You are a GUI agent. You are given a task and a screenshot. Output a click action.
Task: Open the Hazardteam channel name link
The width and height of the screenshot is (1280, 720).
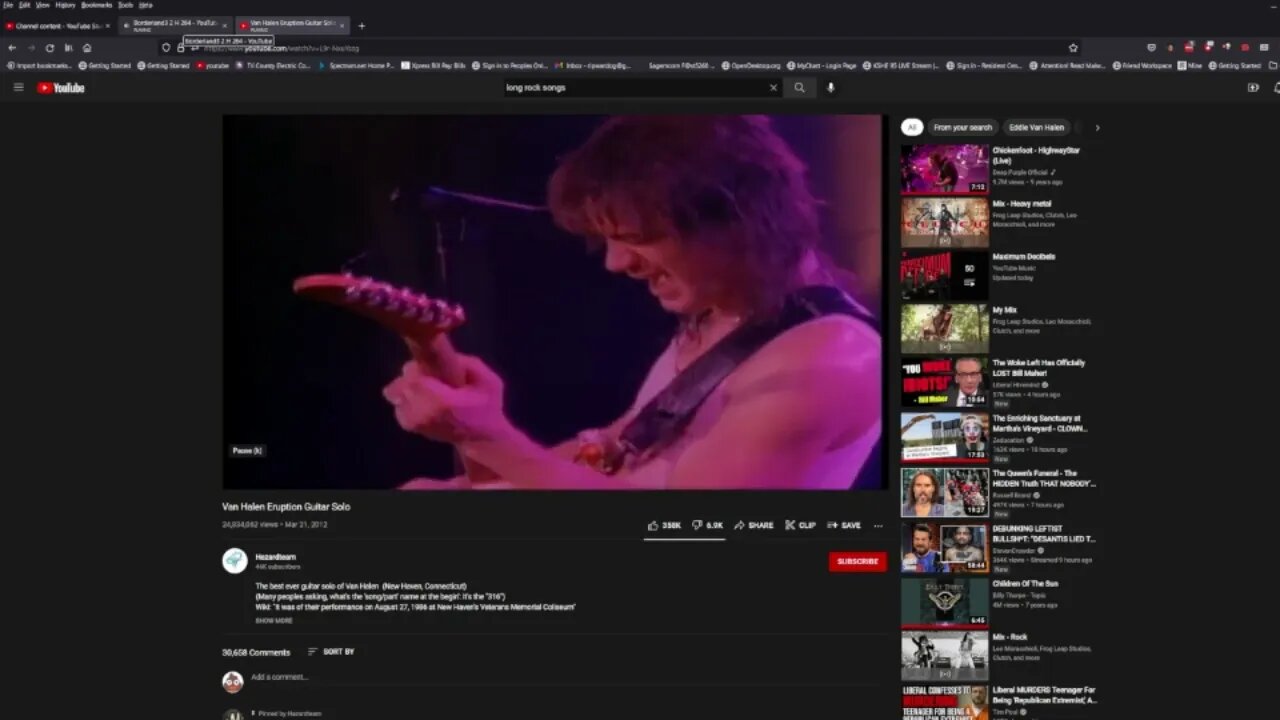[275, 557]
